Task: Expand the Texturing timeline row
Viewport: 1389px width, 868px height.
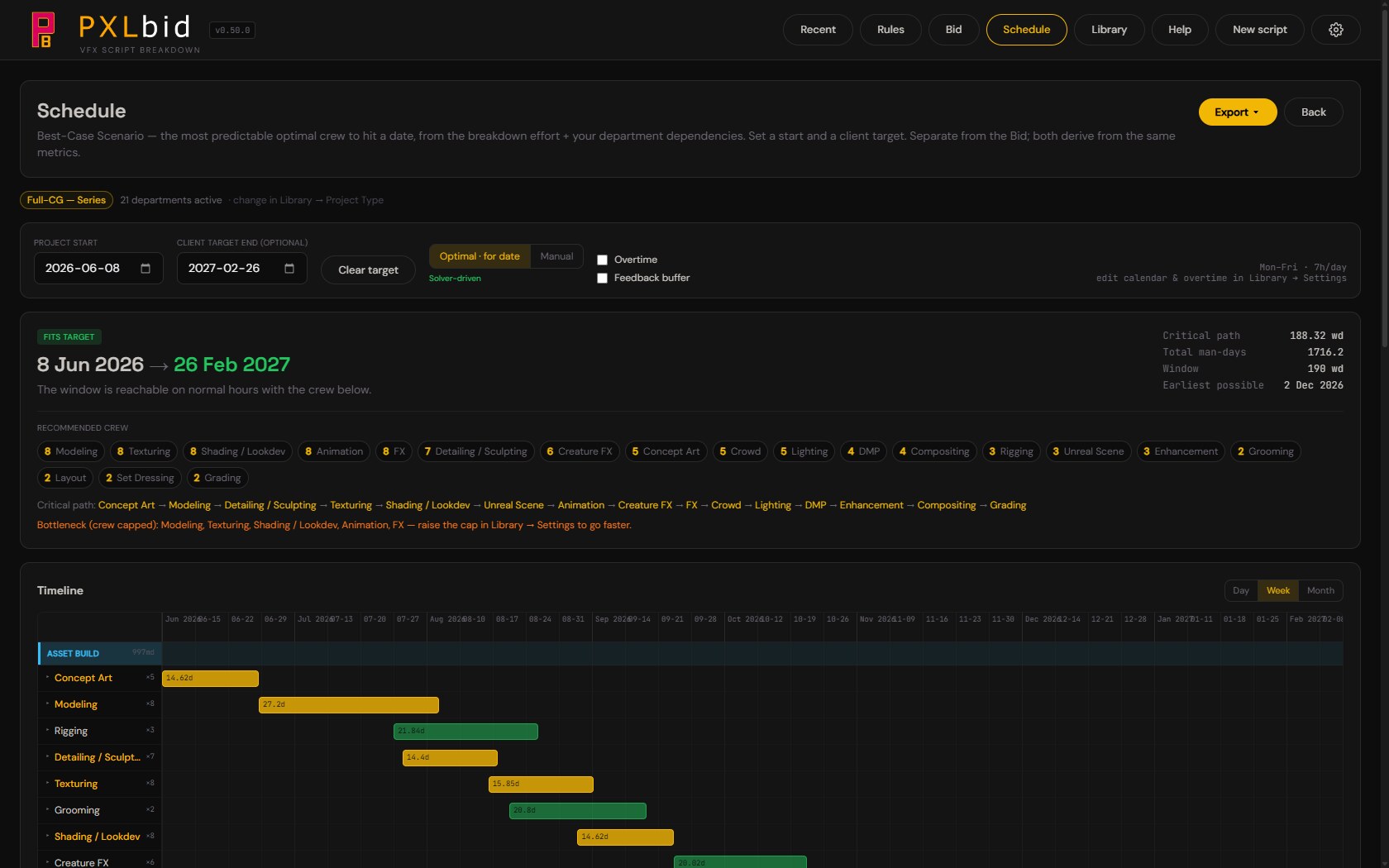Action: tap(47, 783)
